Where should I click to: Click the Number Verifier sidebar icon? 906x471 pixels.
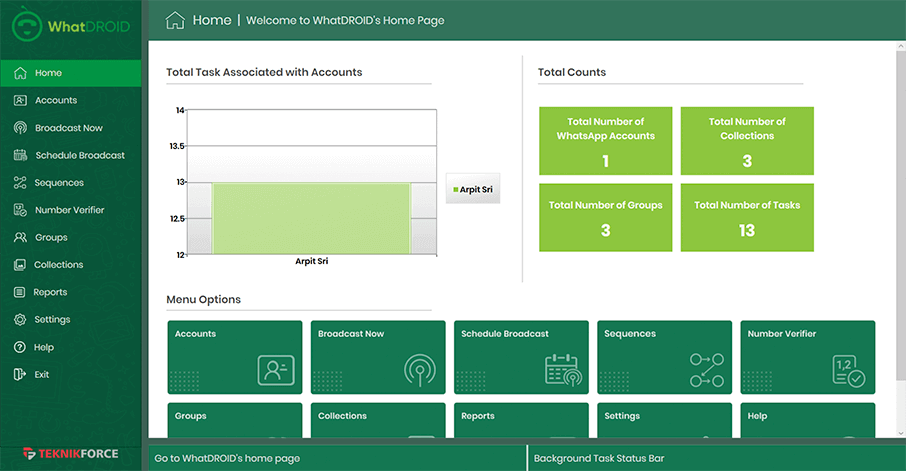20,210
